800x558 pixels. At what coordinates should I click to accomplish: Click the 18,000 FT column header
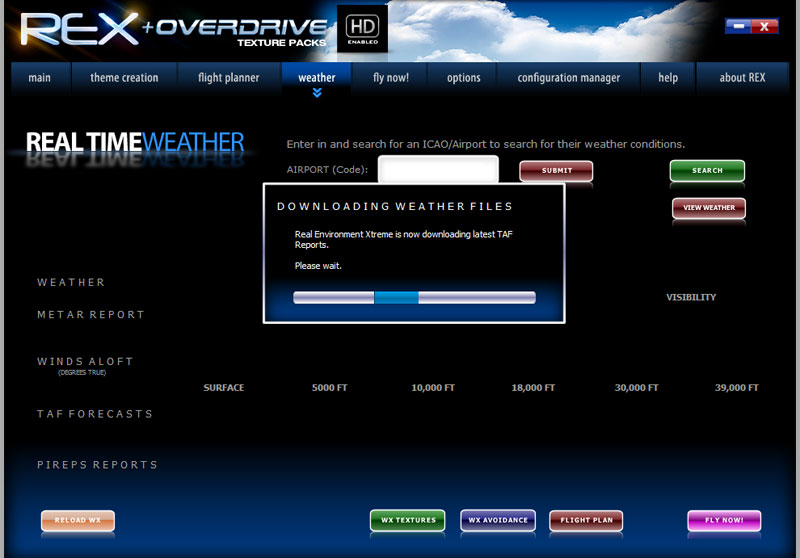tap(533, 388)
